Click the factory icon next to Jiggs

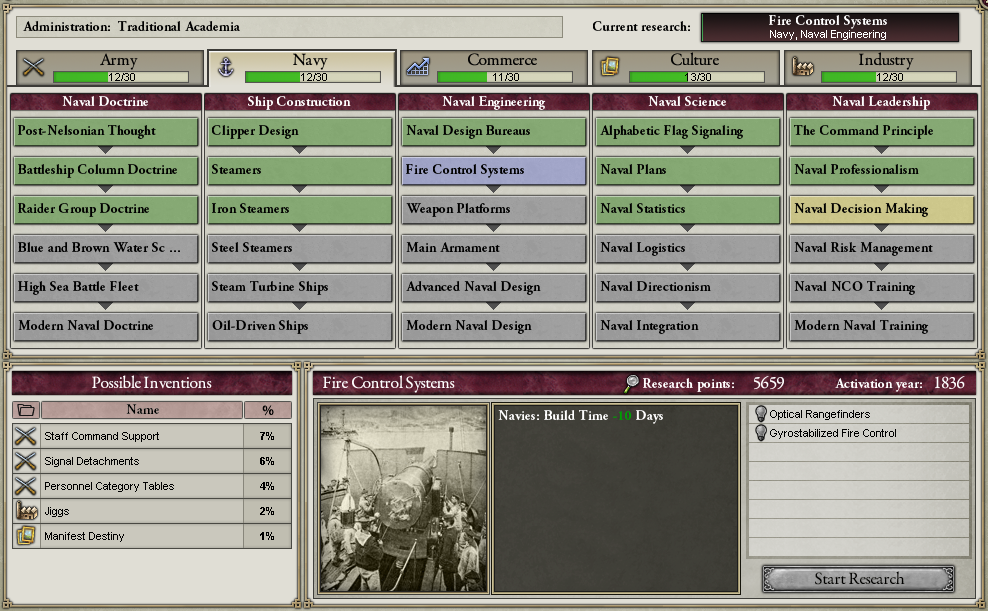click(26, 511)
